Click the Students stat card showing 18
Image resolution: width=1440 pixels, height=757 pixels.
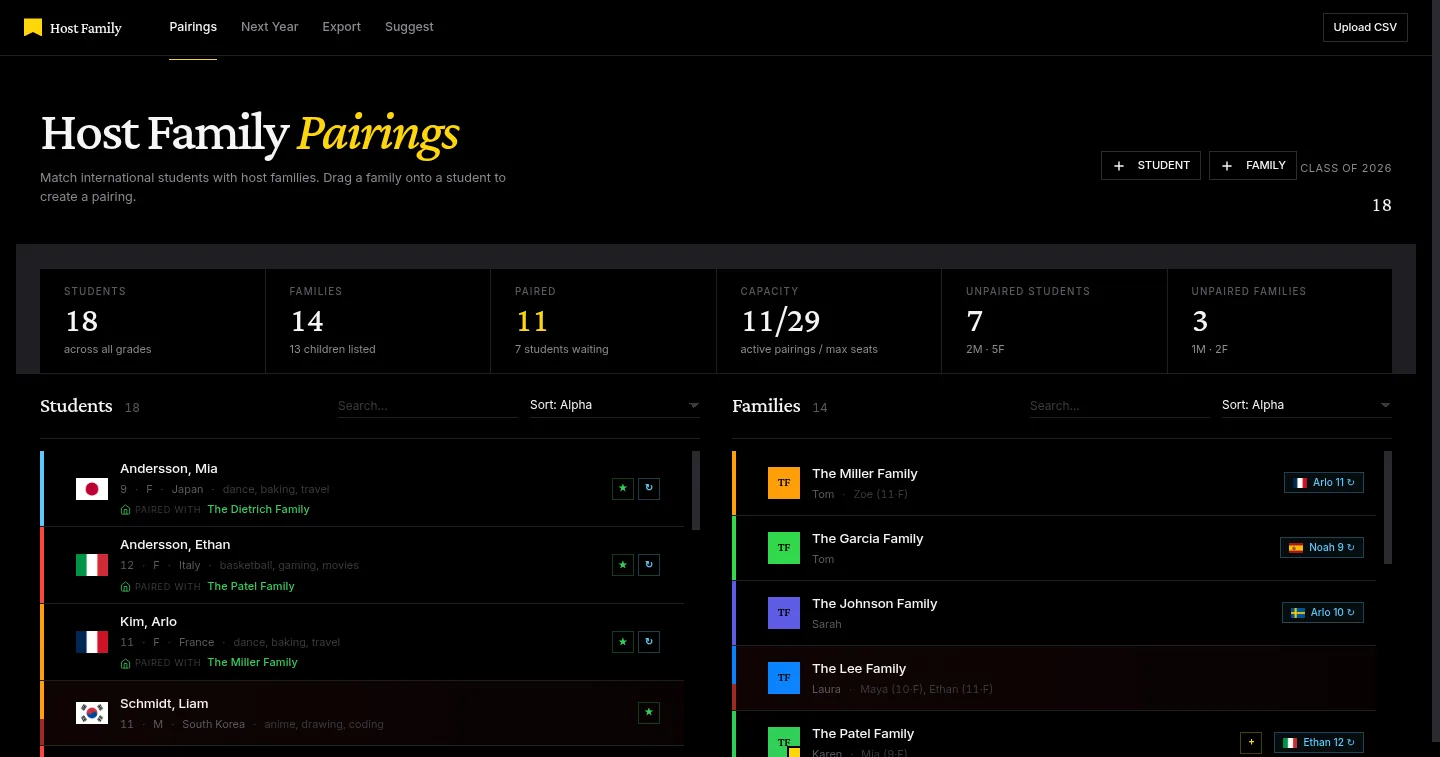click(x=152, y=321)
